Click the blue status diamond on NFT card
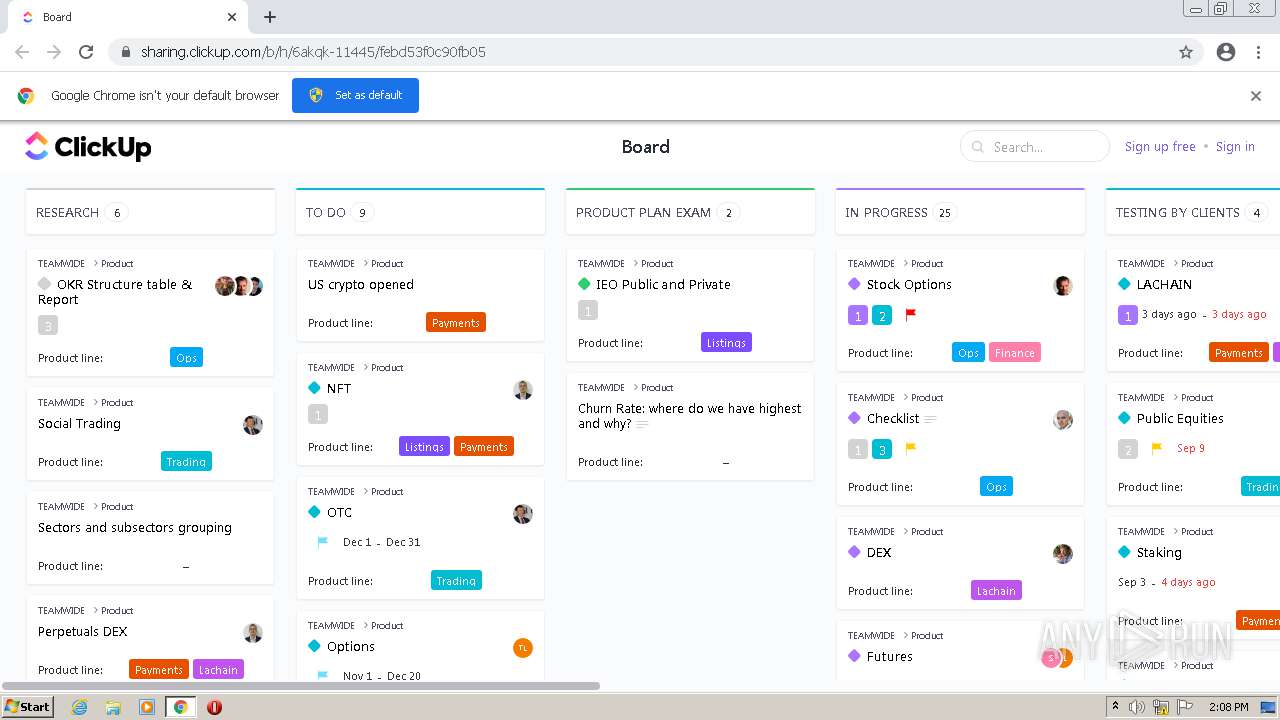This screenshot has height=720, width=1280. [x=314, y=388]
